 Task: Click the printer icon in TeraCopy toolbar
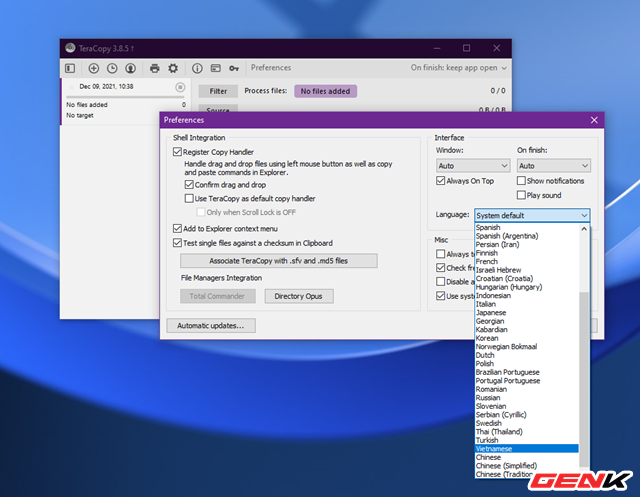[x=154, y=68]
